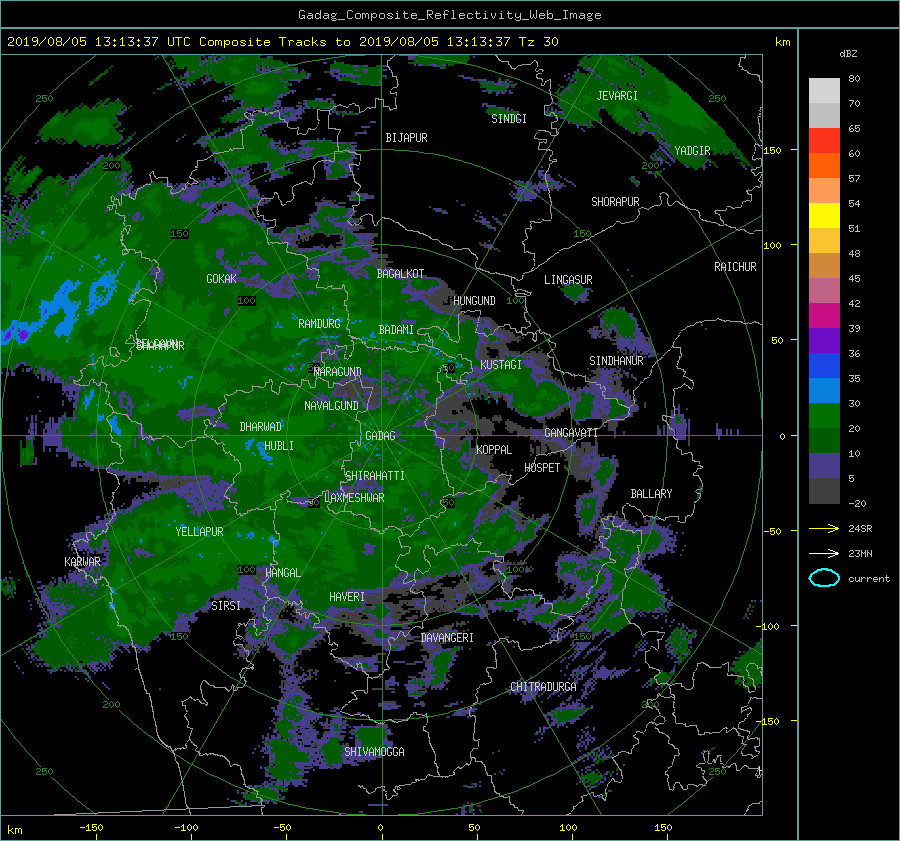Image resolution: width=900 pixels, height=841 pixels.
Task: Click the DHARWAD city label
Action: [x=261, y=427]
